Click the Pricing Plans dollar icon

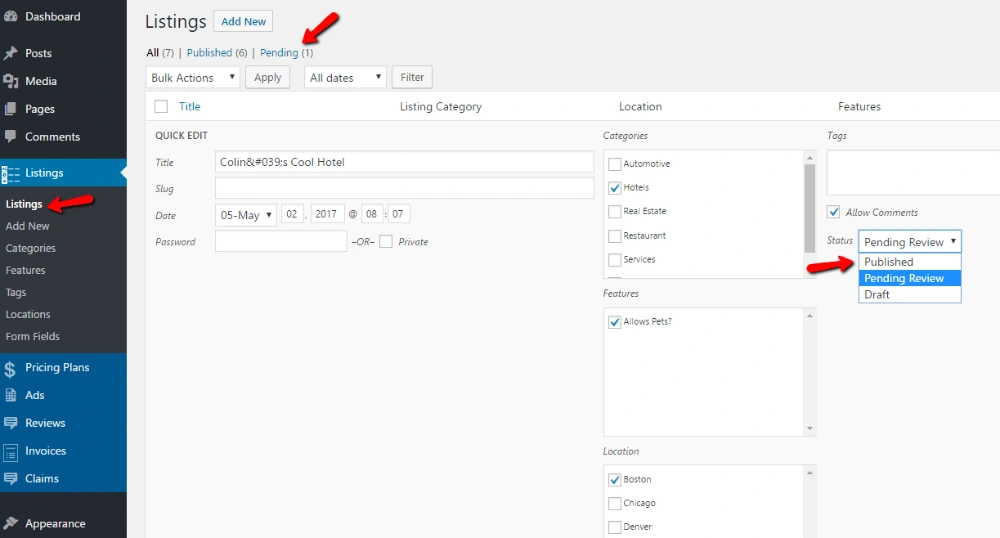(x=11, y=368)
